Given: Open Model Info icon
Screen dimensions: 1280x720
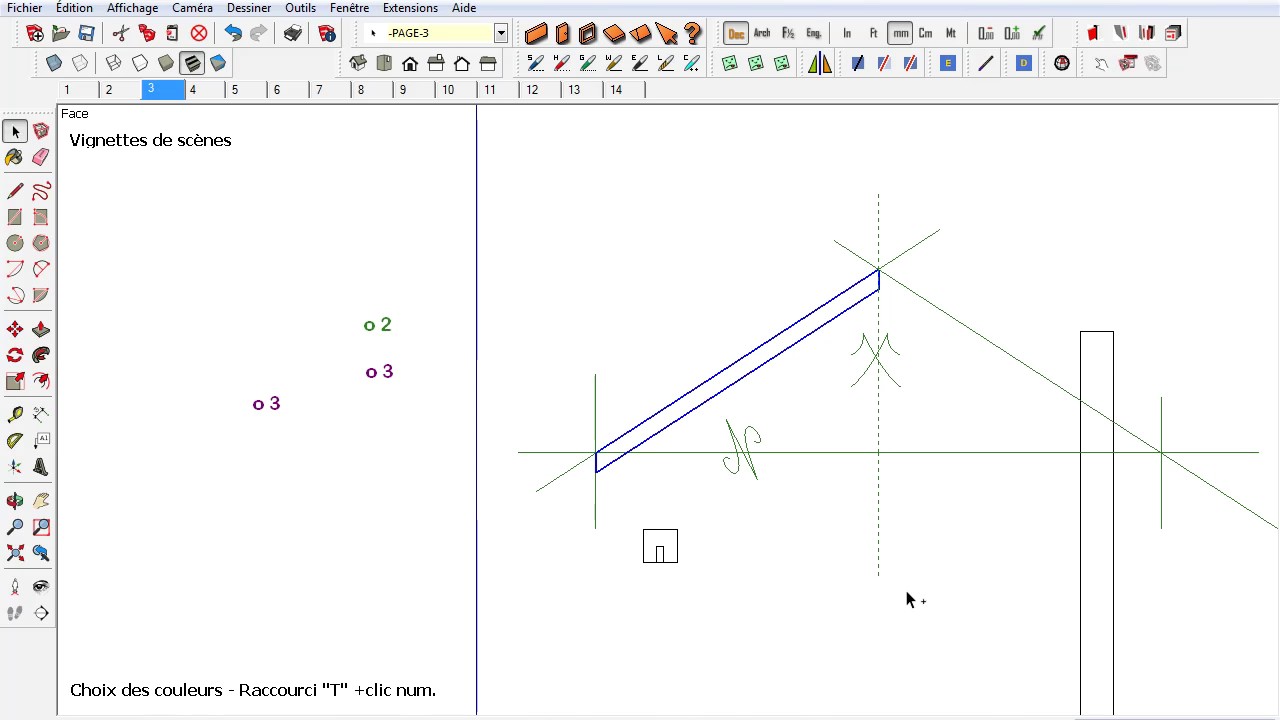Looking at the screenshot, I should pyautogui.click(x=327, y=33).
